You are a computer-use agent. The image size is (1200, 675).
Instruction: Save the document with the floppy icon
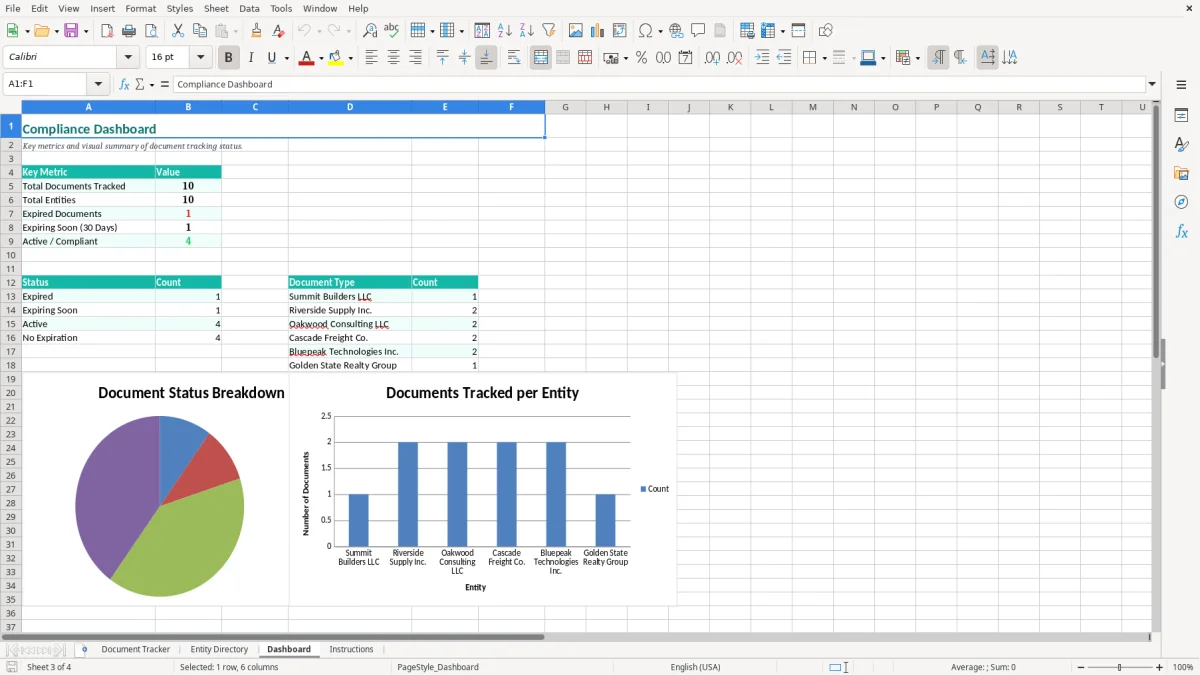[x=71, y=31]
